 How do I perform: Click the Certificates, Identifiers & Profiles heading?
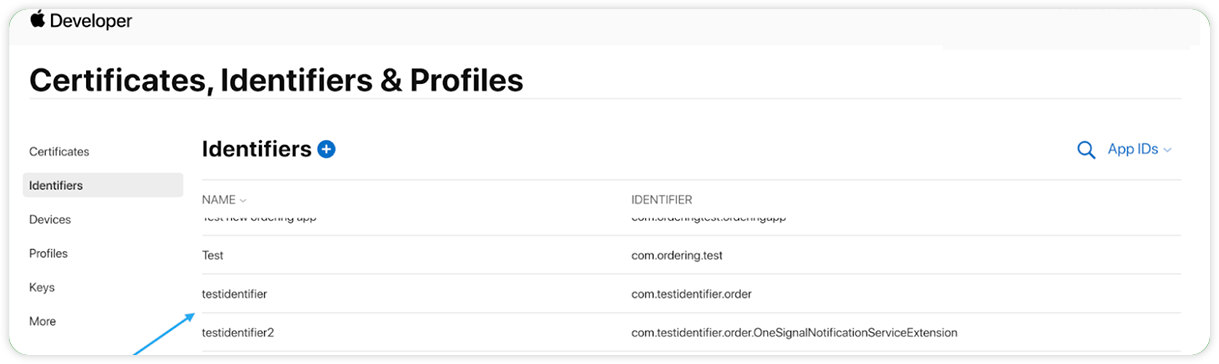(276, 80)
